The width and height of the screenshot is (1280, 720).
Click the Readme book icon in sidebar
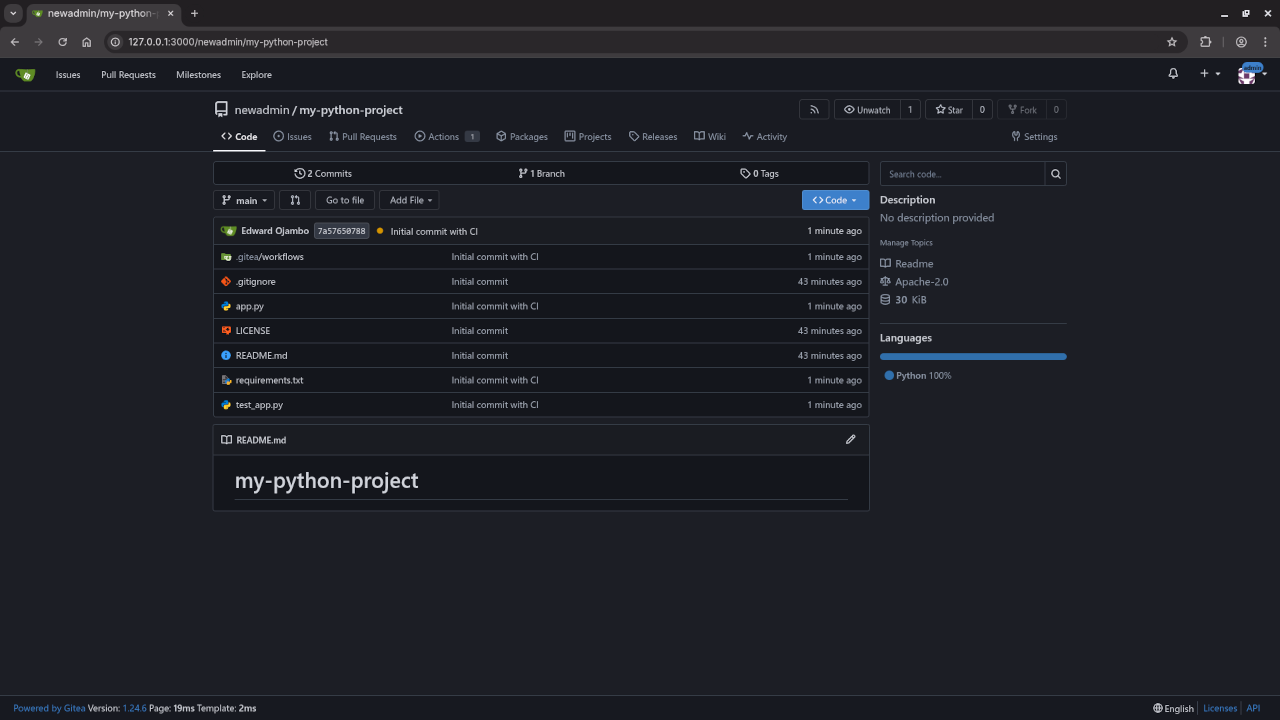(885, 264)
